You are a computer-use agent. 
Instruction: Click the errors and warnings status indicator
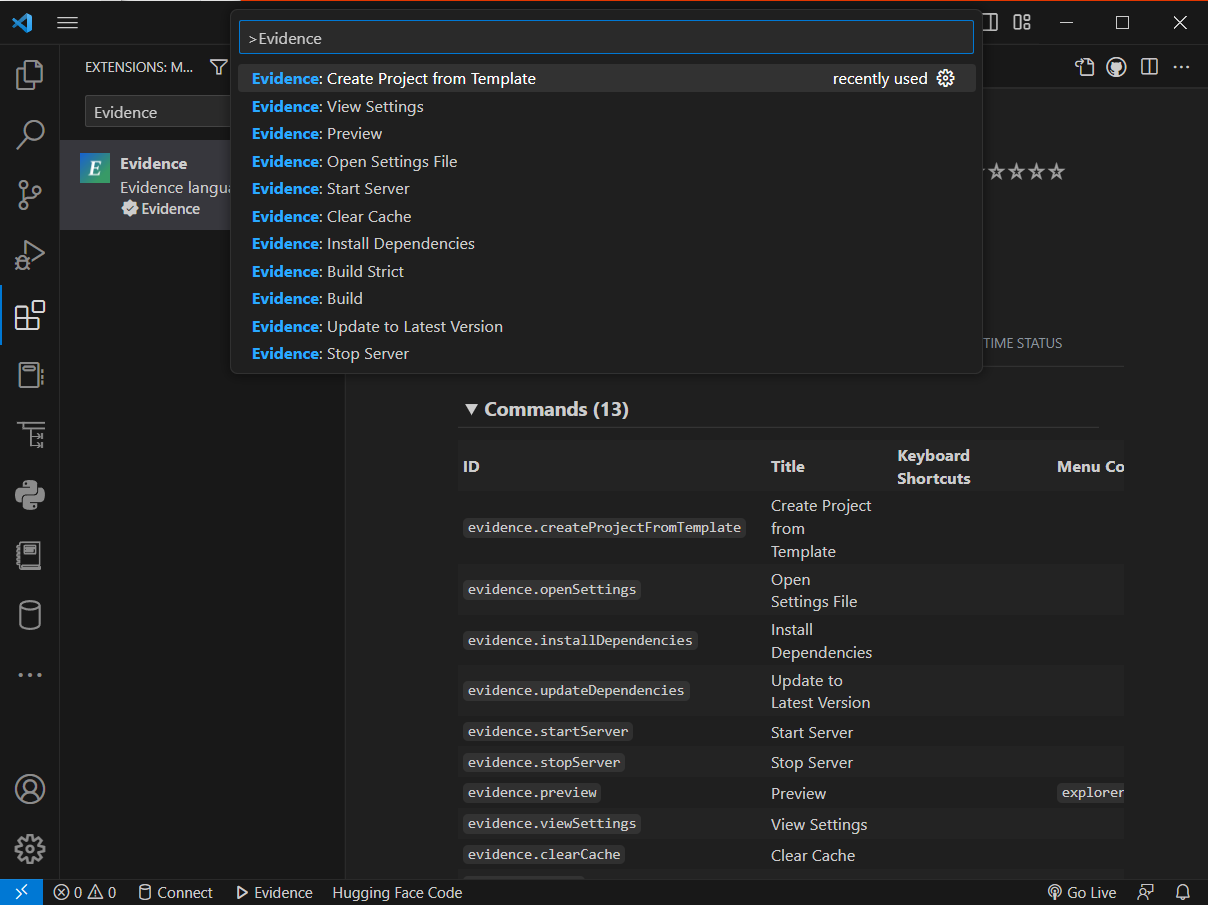tap(85, 892)
